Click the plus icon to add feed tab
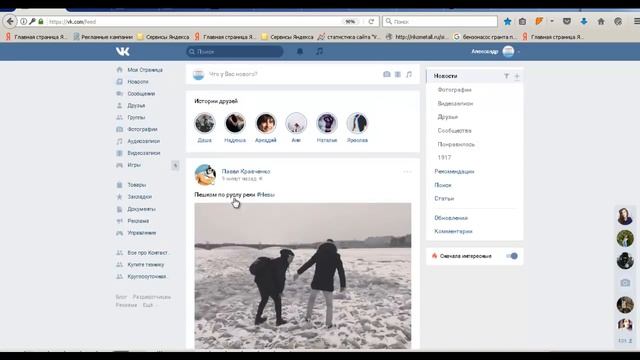The width and height of the screenshot is (640, 360). pos(517,76)
